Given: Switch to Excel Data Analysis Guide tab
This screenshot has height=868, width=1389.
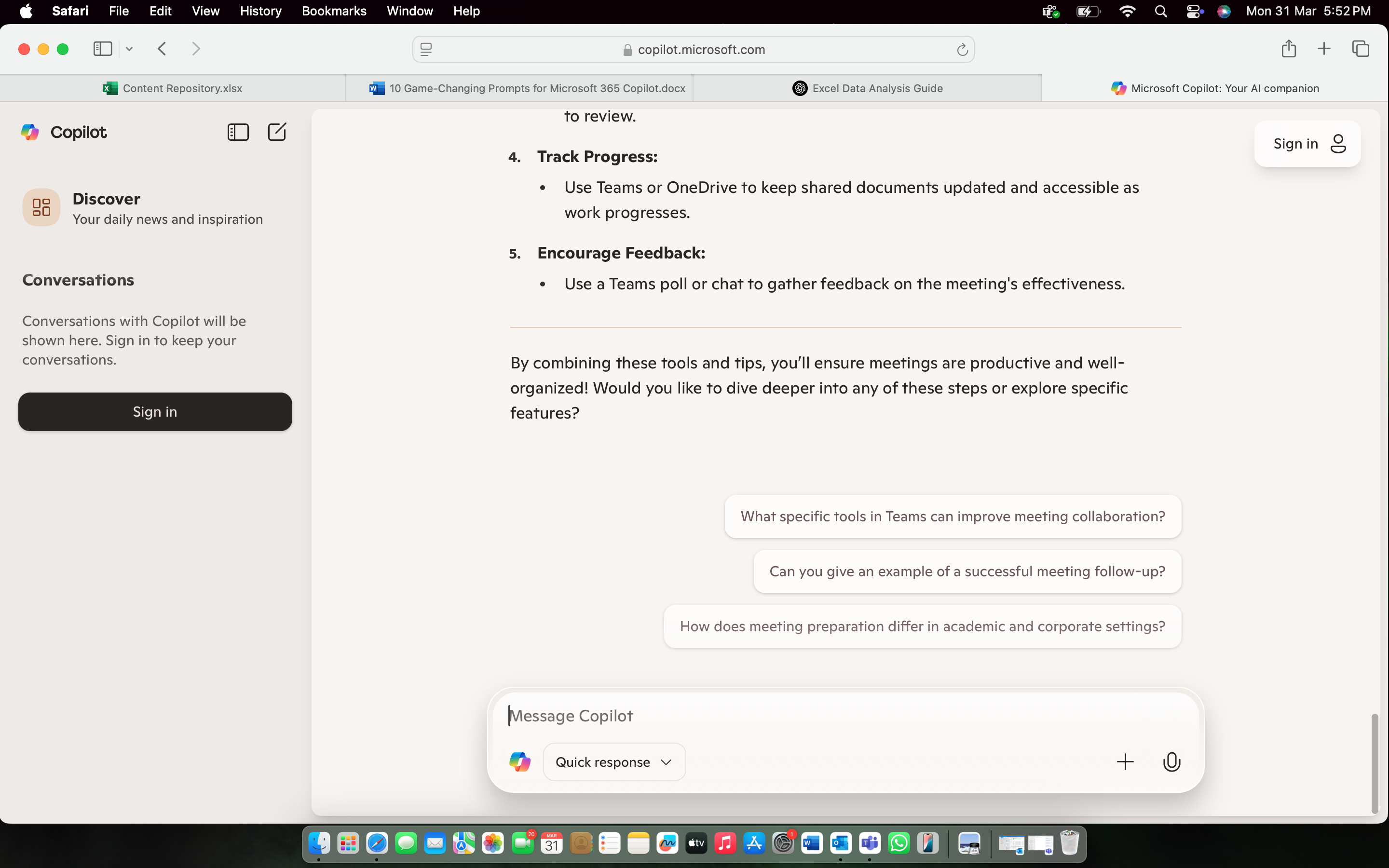Looking at the screenshot, I should (x=867, y=88).
